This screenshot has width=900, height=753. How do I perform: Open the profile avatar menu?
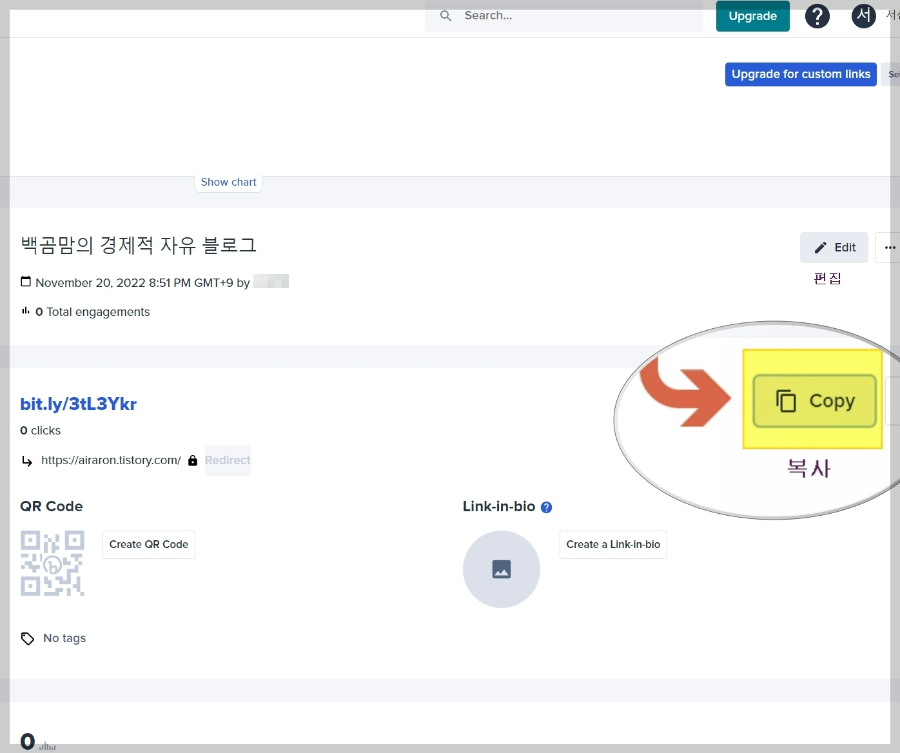click(862, 16)
